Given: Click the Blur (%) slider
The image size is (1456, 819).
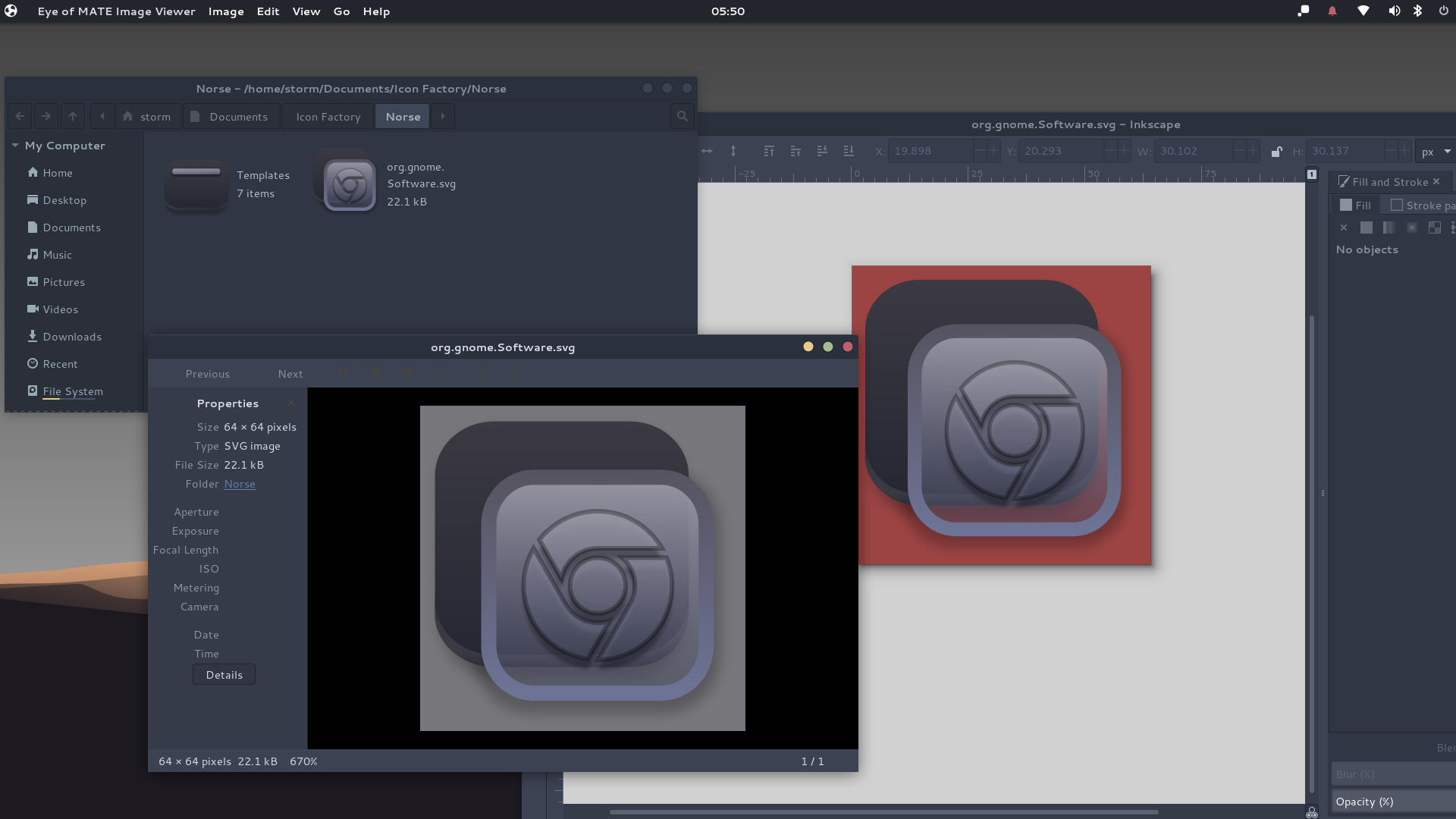Looking at the screenshot, I should coord(1394,774).
